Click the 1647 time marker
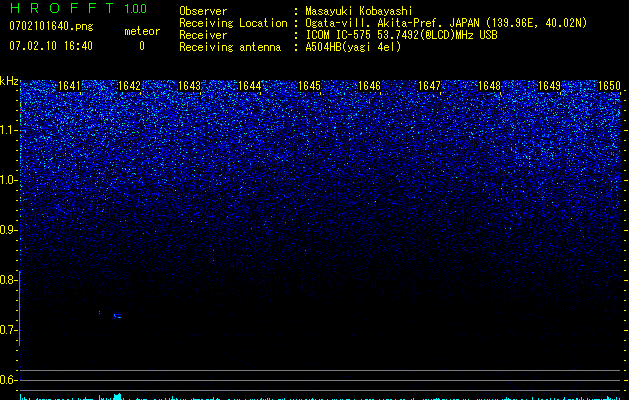Image resolution: width=629 pixels, height=400 pixels. (429, 86)
